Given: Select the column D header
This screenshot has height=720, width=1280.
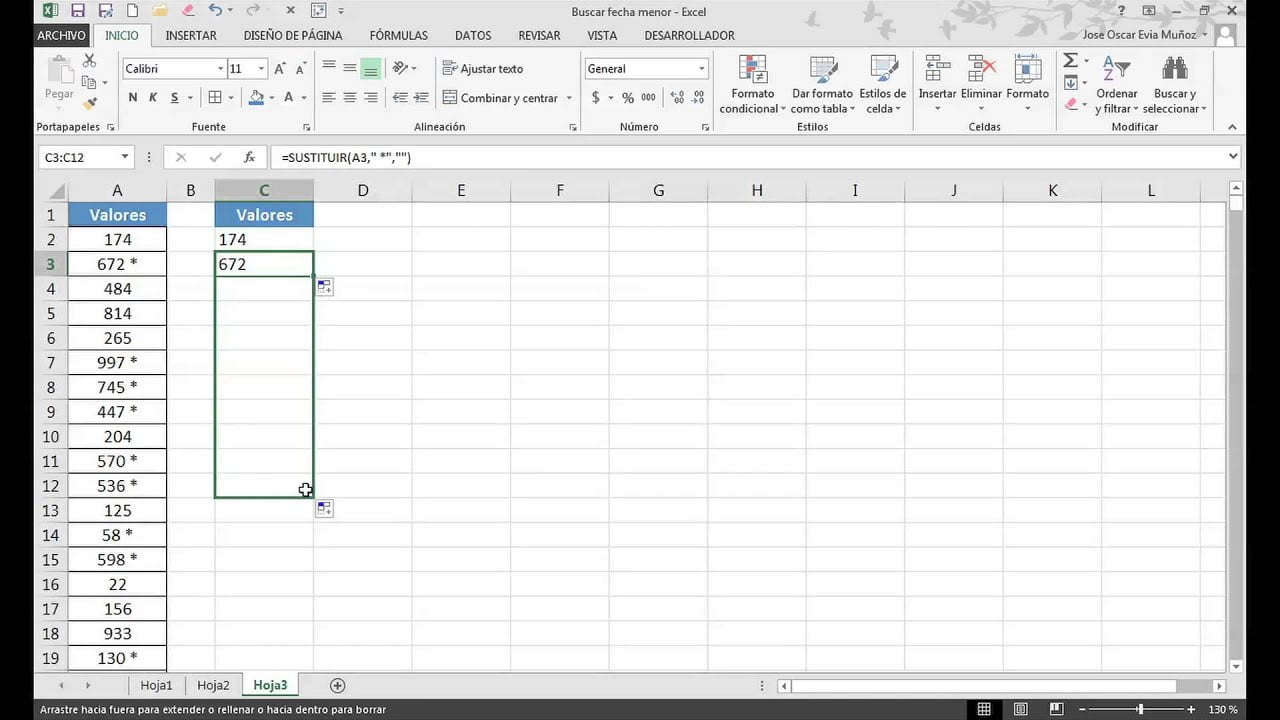Looking at the screenshot, I should [x=363, y=190].
